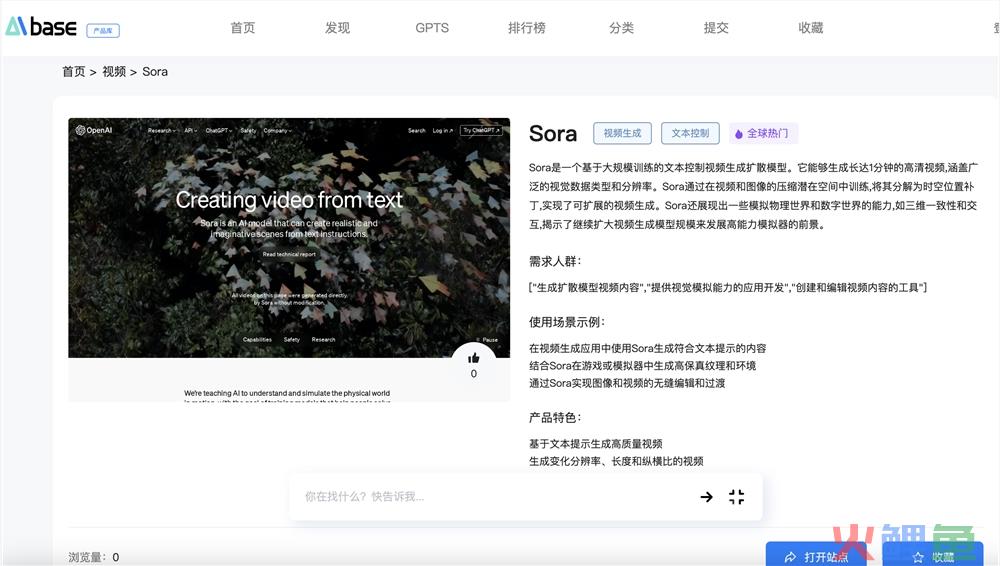Select the 文本控制 tag

[690, 133]
